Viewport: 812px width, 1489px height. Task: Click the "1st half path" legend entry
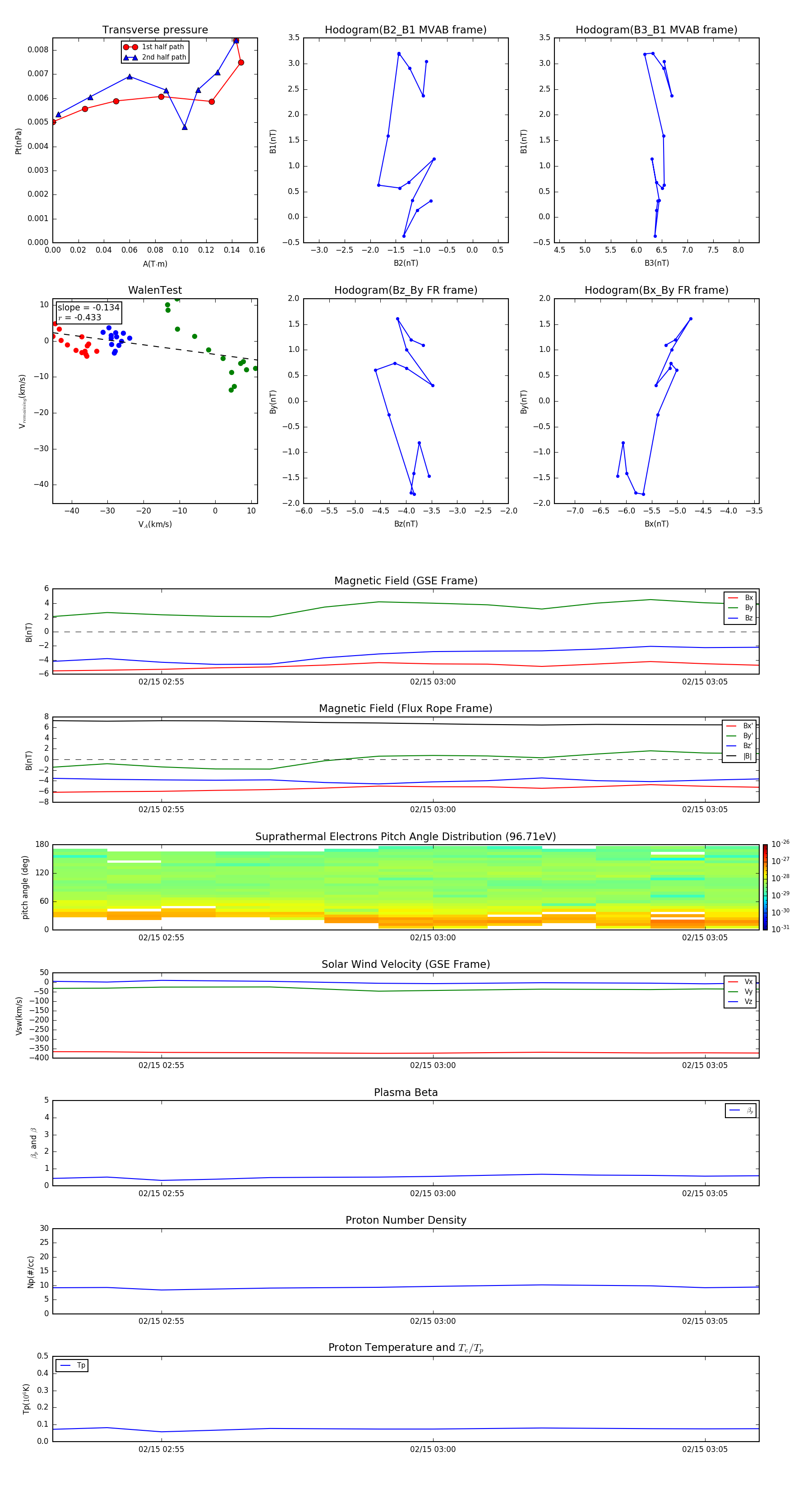[154, 47]
